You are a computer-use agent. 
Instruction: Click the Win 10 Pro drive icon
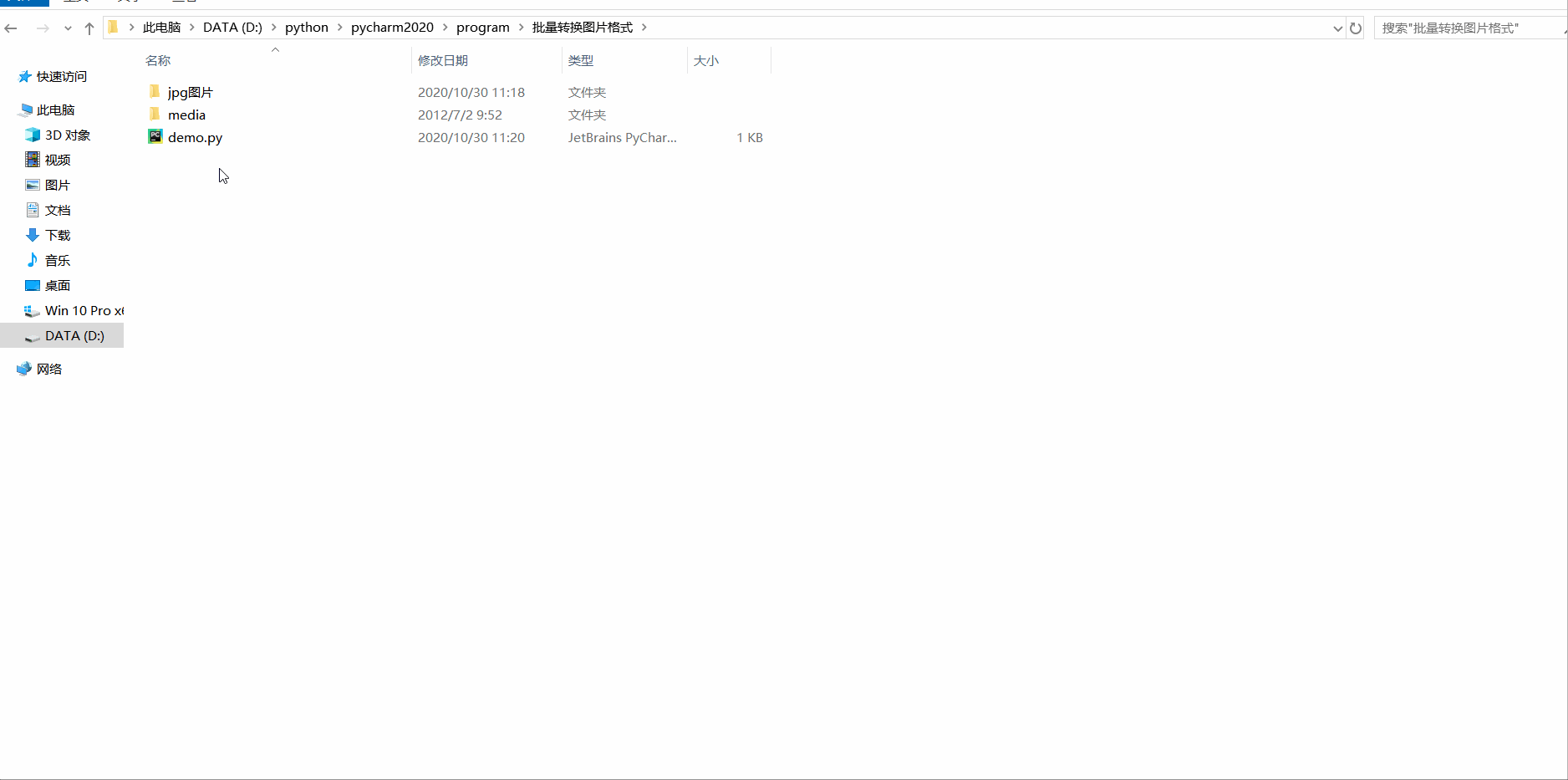pyautogui.click(x=32, y=311)
